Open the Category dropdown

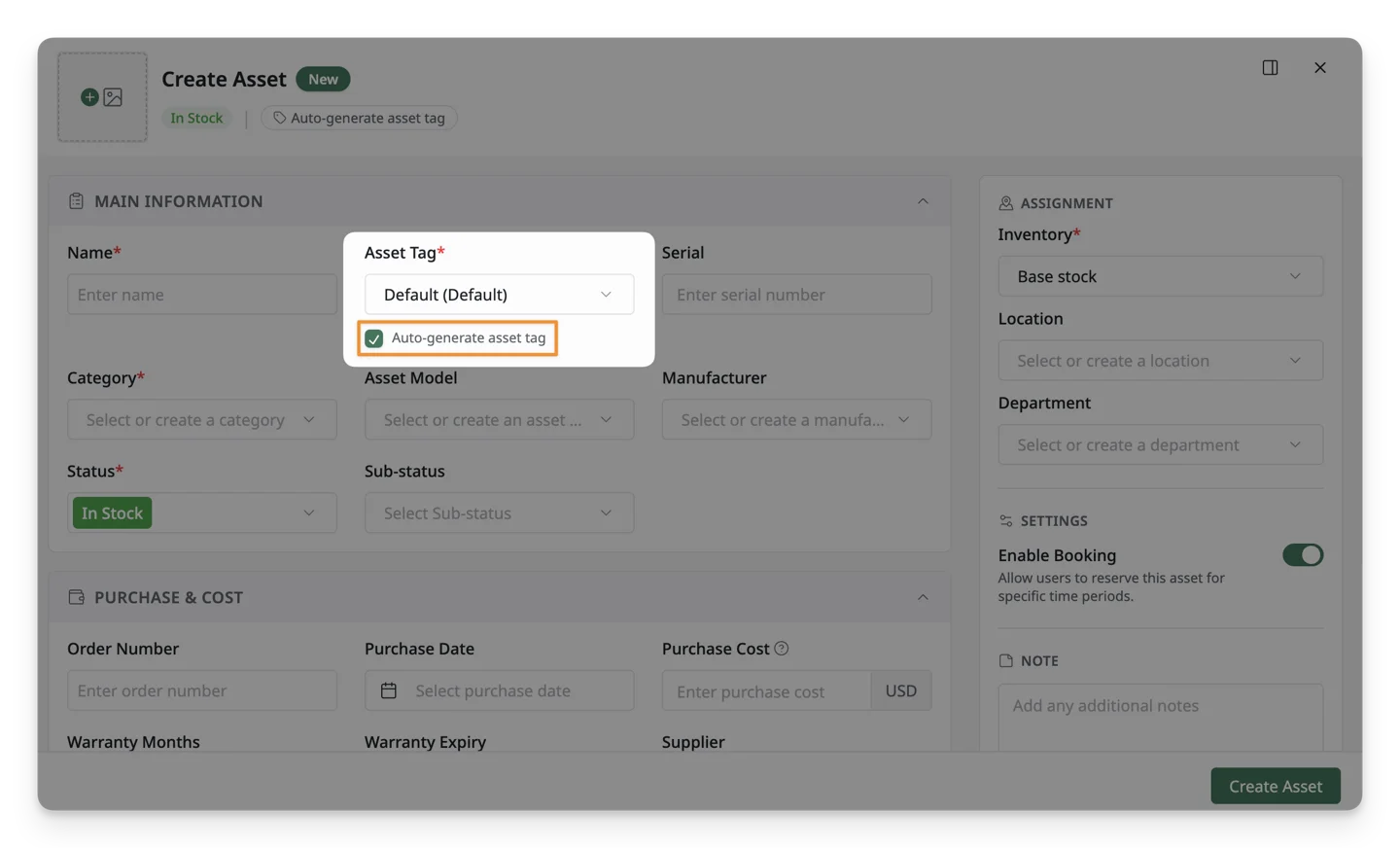(202, 420)
